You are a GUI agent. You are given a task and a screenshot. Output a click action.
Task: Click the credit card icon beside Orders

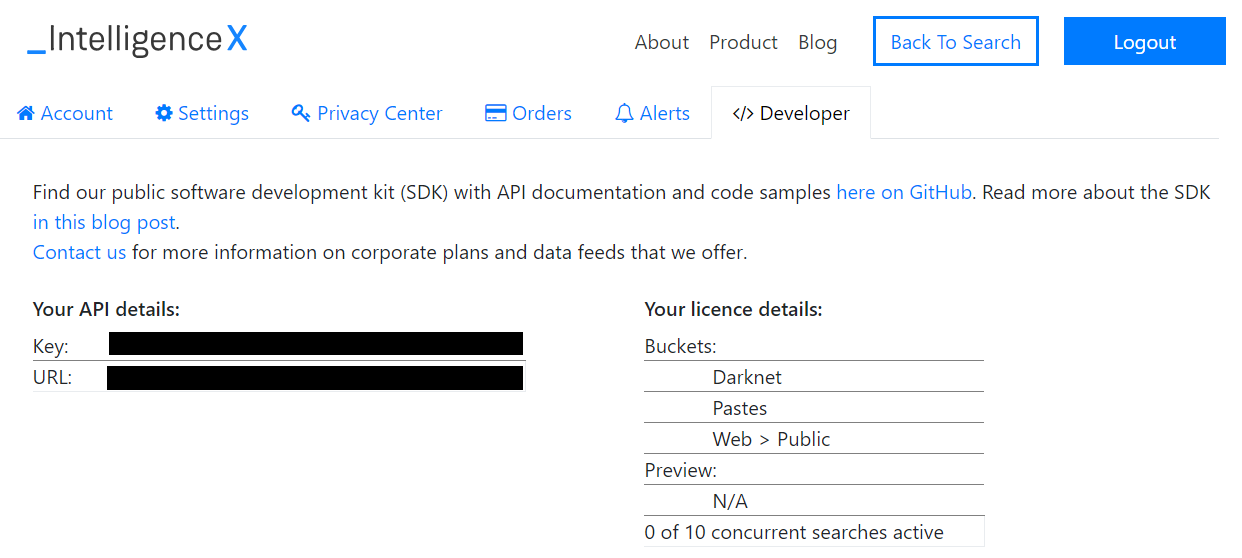pyautogui.click(x=495, y=113)
